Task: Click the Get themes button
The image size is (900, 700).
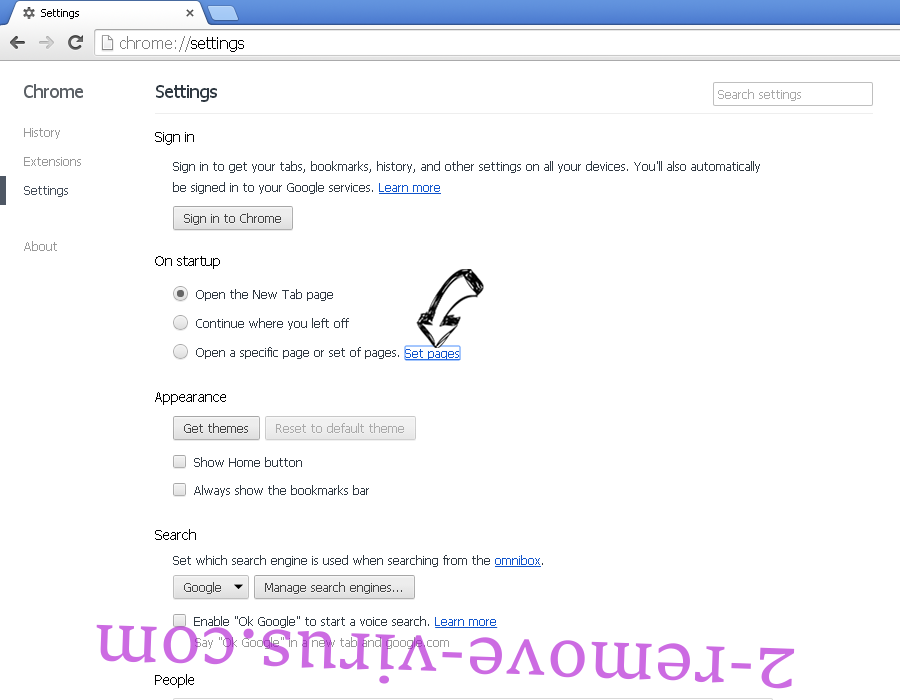Action: coord(216,429)
